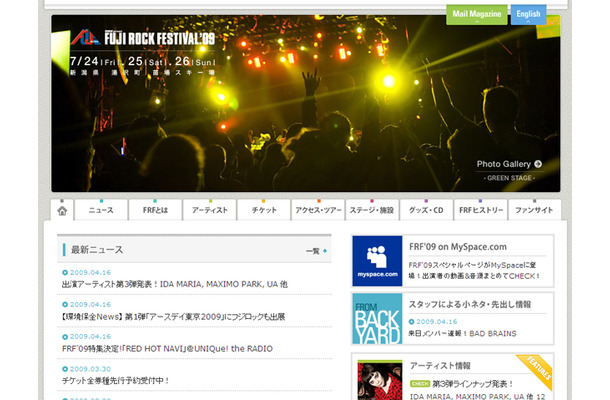Open the myspace.com logo thumbnail
Screen dimensions: 610x400
(377, 261)
